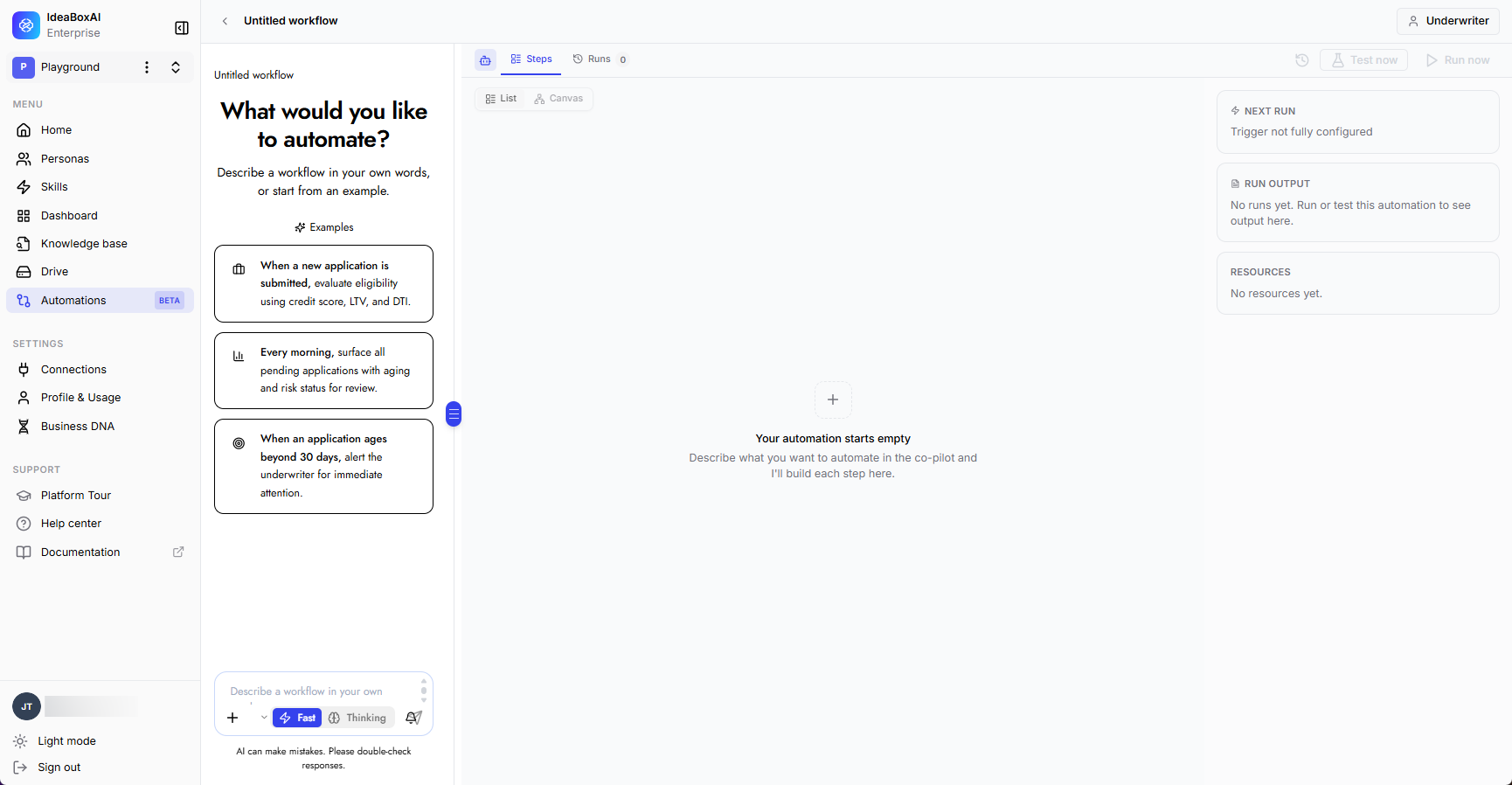Click the Business DNA helix icon
This screenshot has width=1512, height=785.
24,427
